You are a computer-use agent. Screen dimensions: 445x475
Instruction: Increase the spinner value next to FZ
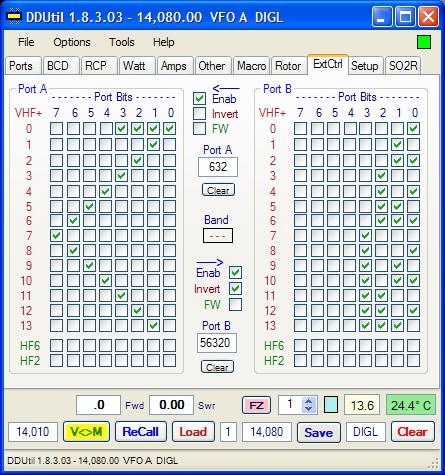(309, 402)
